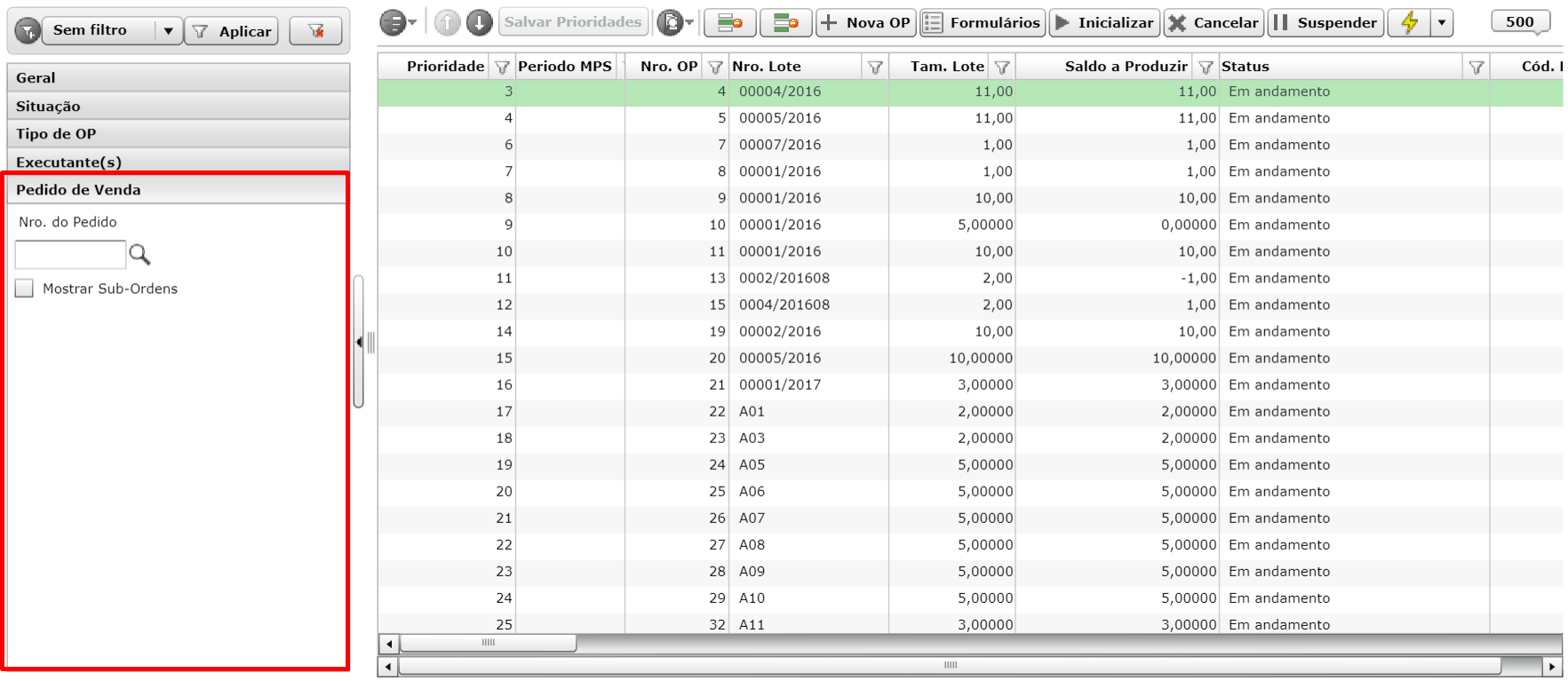Click the Status column header text
This screenshot has height=681, width=1568.
pyautogui.click(x=1246, y=67)
